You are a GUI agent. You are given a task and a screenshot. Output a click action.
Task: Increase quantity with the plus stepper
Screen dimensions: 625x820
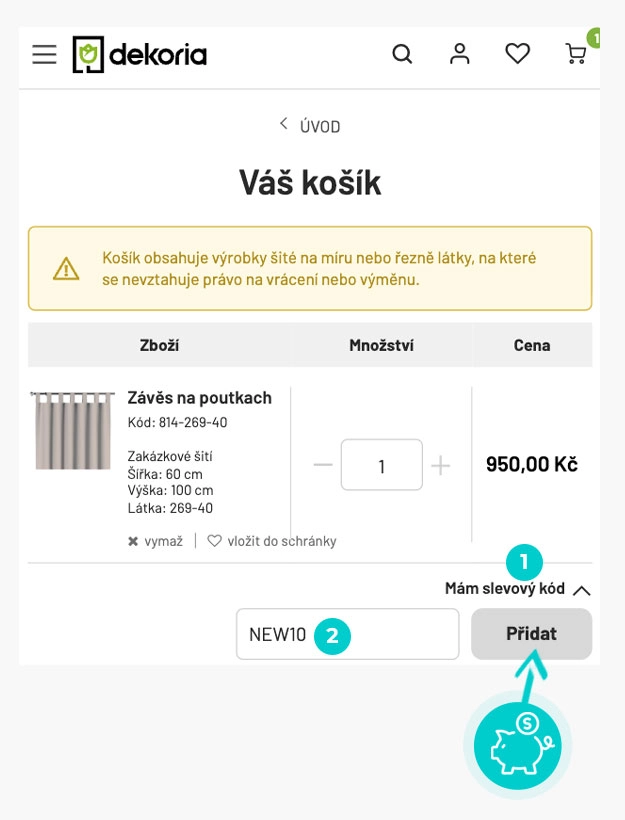(x=441, y=464)
